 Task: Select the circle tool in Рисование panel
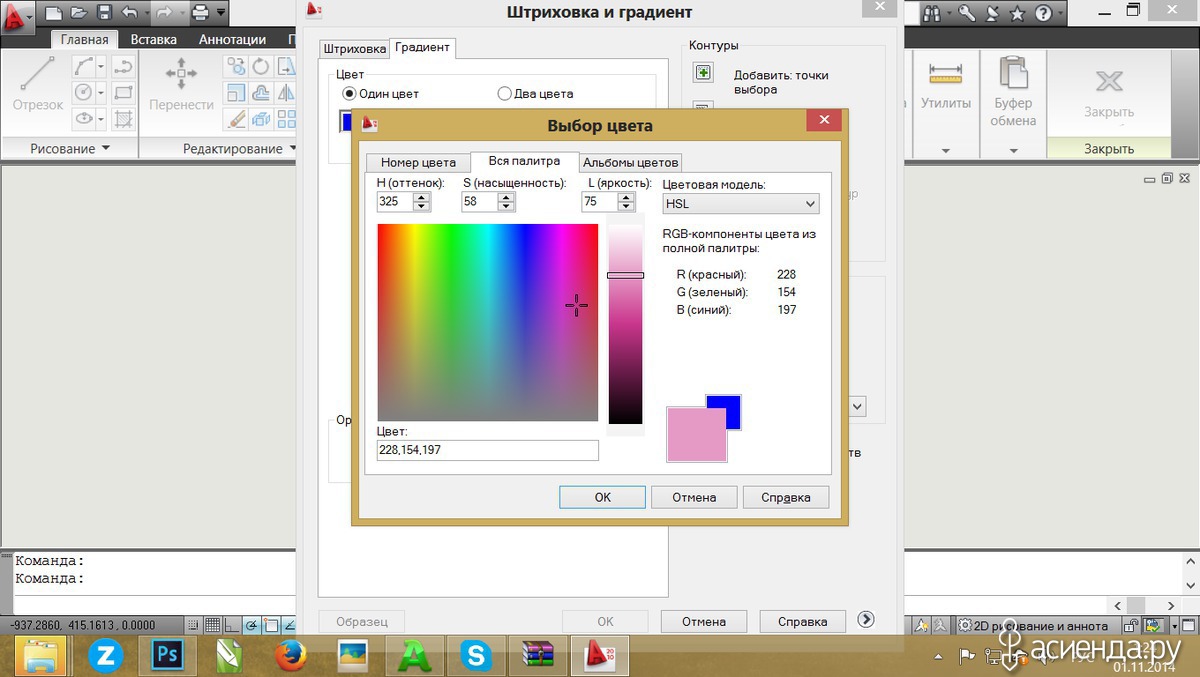[84, 92]
